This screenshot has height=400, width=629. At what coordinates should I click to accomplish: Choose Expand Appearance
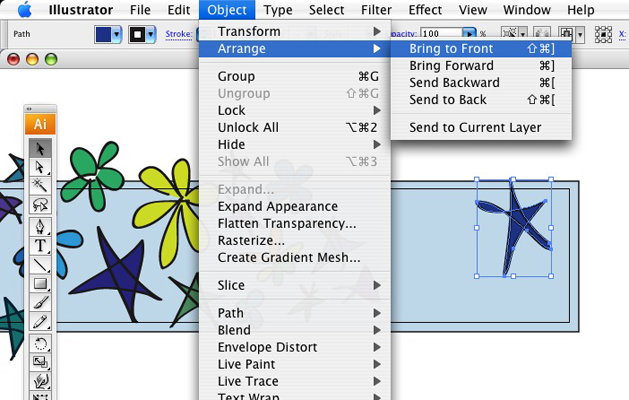click(295, 207)
